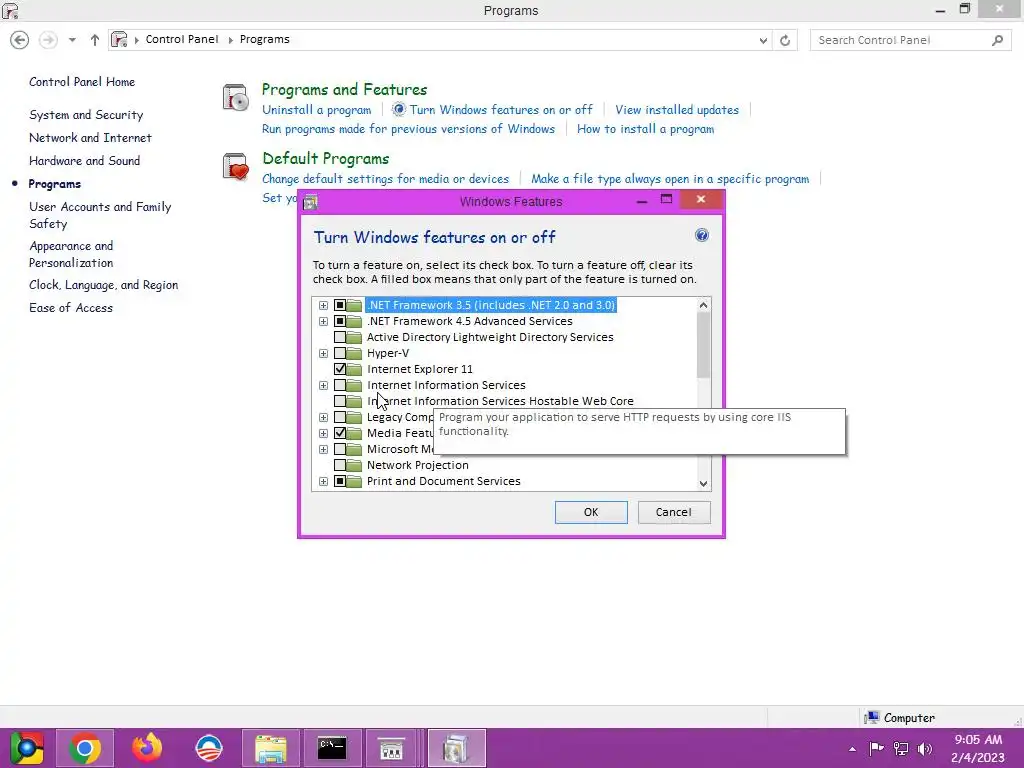Go to Network and Internet
This screenshot has width=1024, height=768.
point(90,138)
